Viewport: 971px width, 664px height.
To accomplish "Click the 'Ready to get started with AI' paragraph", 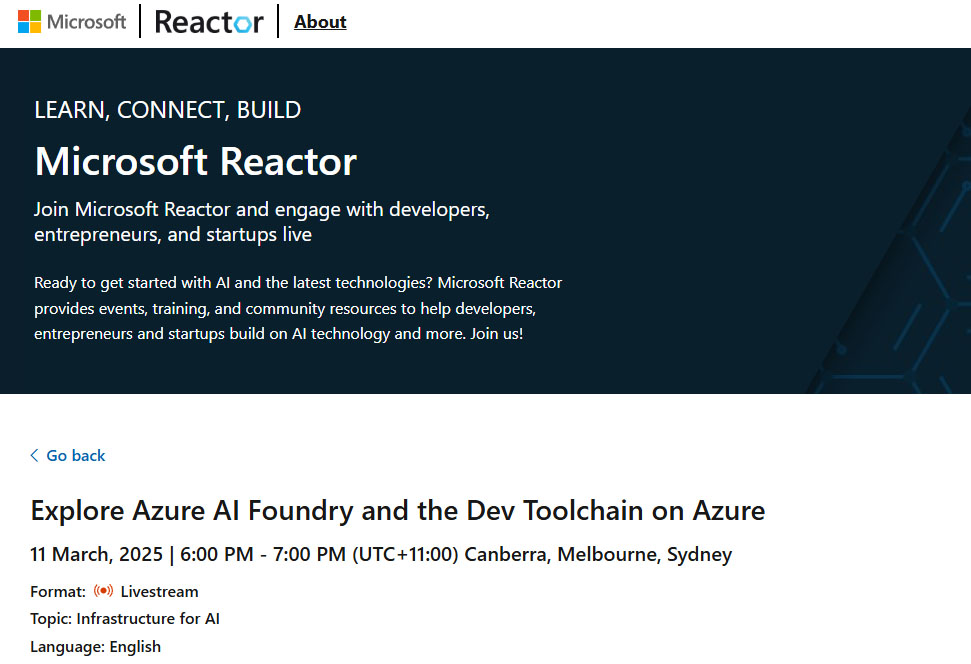I will tap(298, 308).
